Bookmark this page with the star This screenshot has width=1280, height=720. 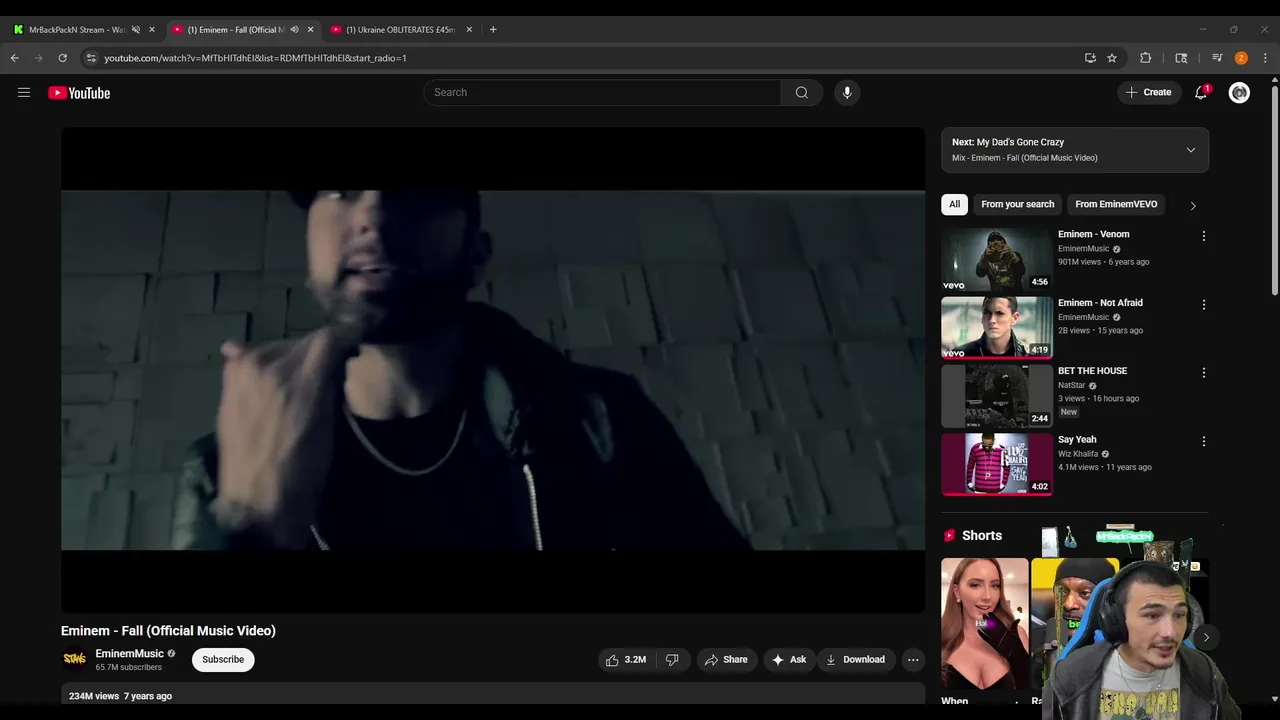(1112, 58)
